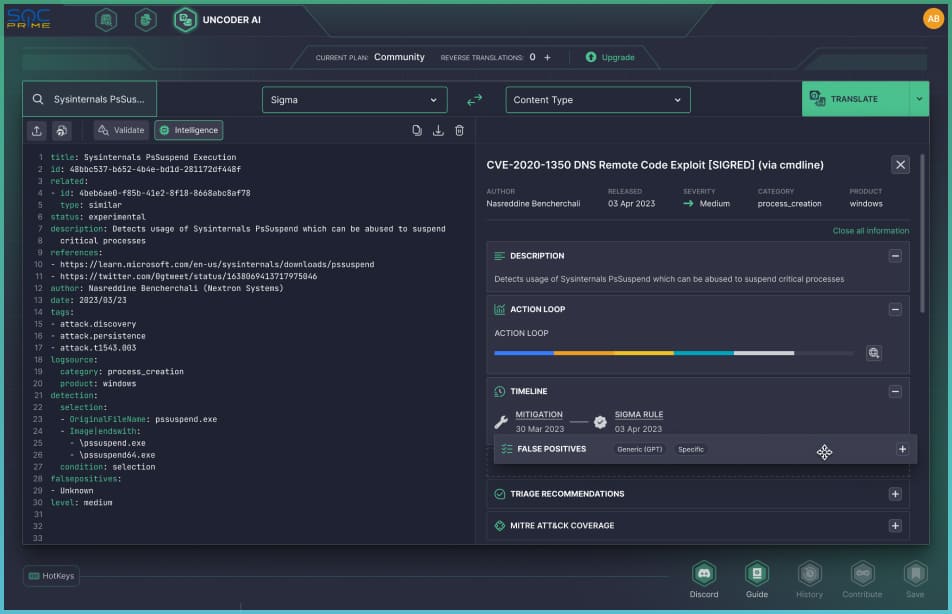Open the Content Type dropdown
The width and height of the screenshot is (952, 614).
coord(597,100)
